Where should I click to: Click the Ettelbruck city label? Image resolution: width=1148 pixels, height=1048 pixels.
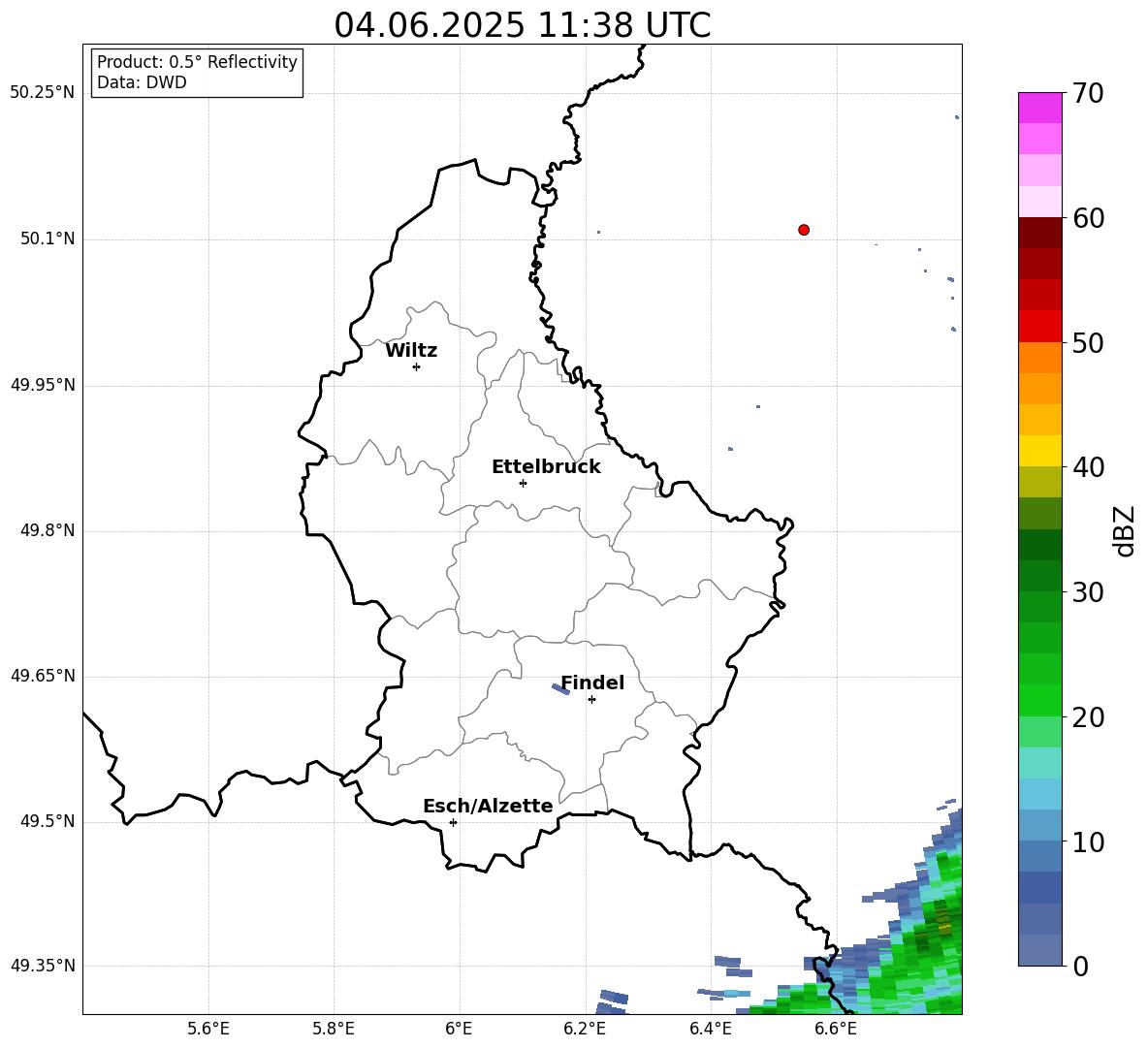[546, 467]
